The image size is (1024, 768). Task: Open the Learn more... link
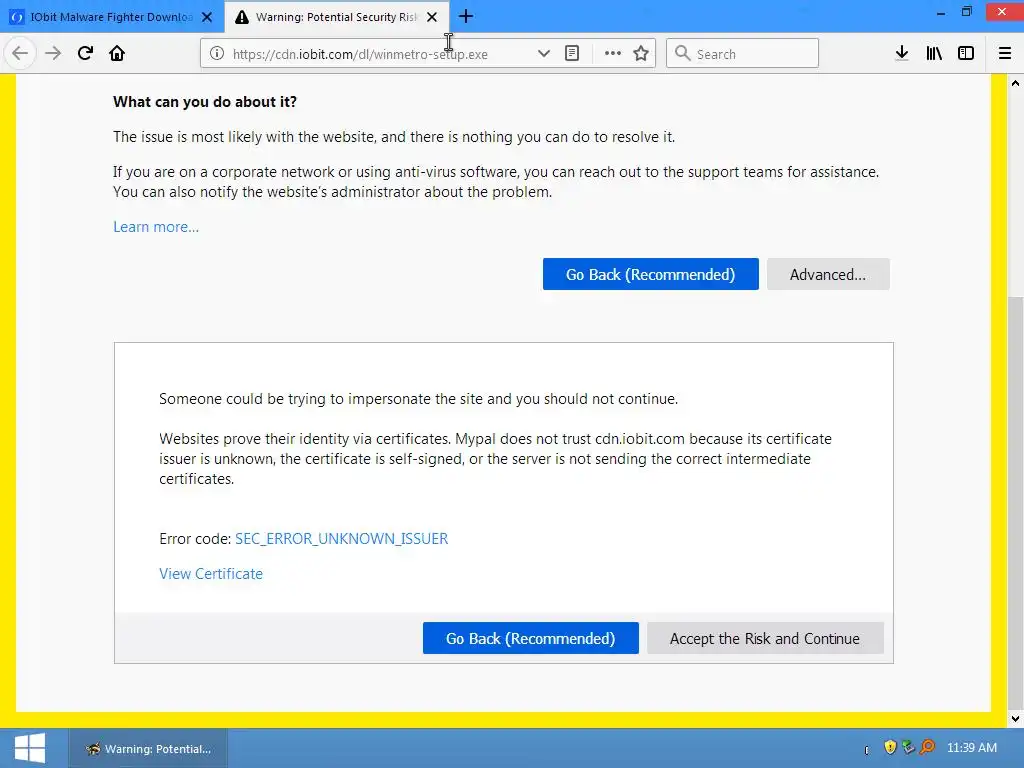[156, 227]
